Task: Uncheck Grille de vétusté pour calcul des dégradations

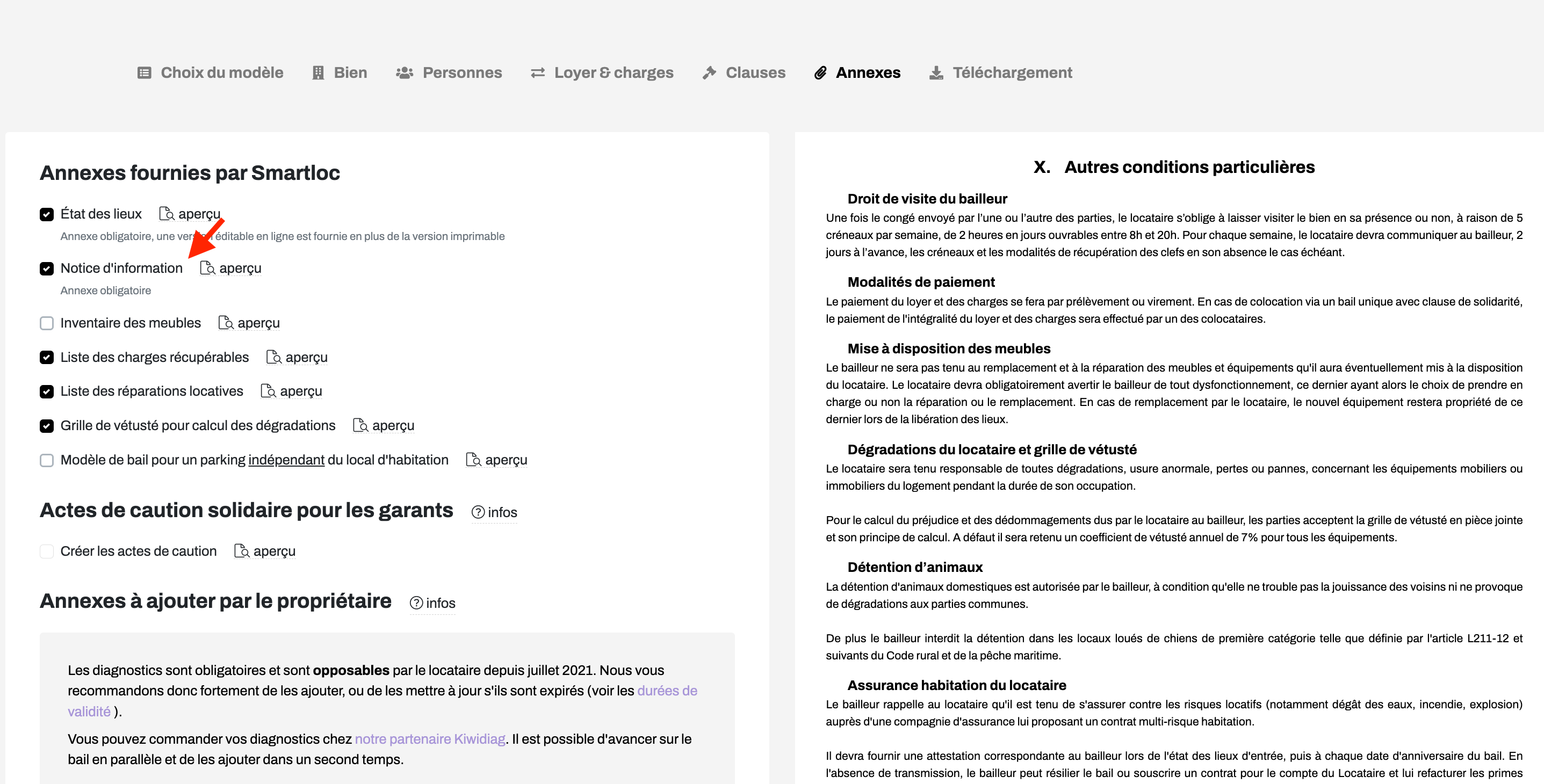Action: click(47, 426)
